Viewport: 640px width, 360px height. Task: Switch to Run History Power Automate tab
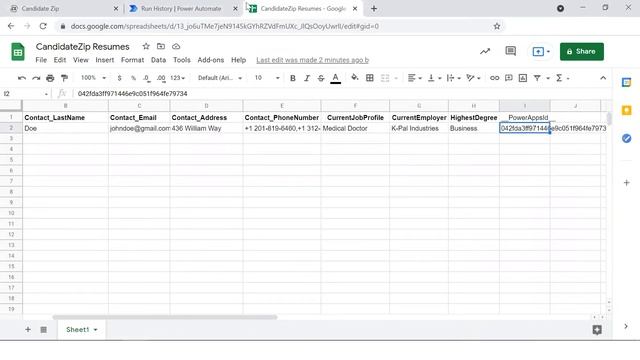point(181,9)
